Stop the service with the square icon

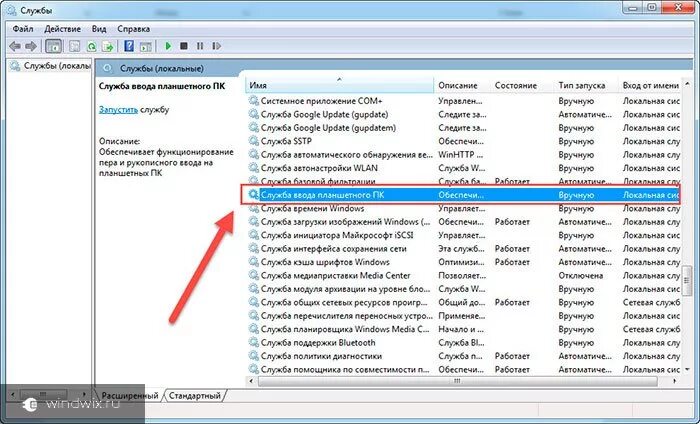pos(183,46)
